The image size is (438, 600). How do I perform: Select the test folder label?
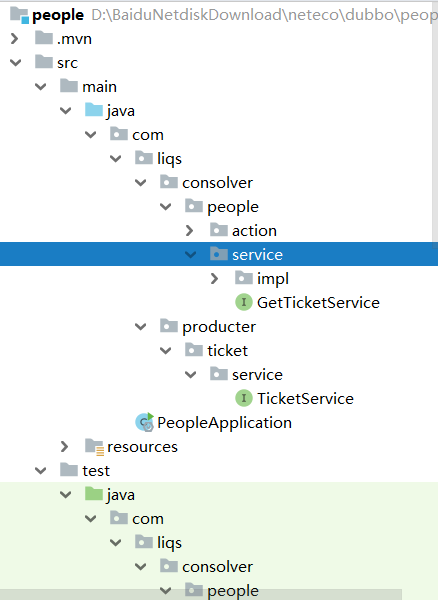[x=96, y=471]
